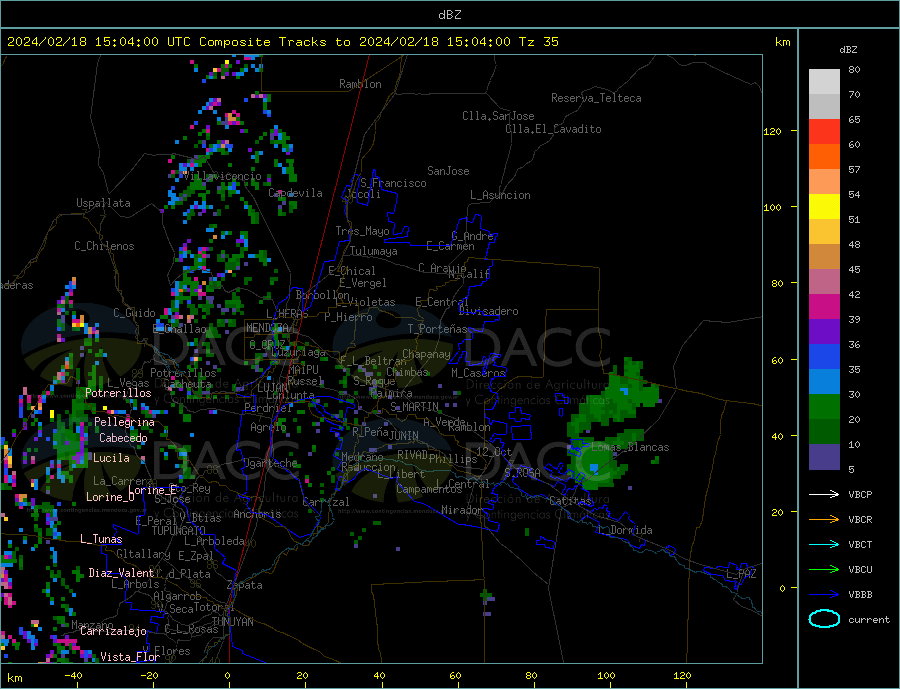
Task: Click the Potrerillos pink-highlighted label
Action: click(x=118, y=393)
